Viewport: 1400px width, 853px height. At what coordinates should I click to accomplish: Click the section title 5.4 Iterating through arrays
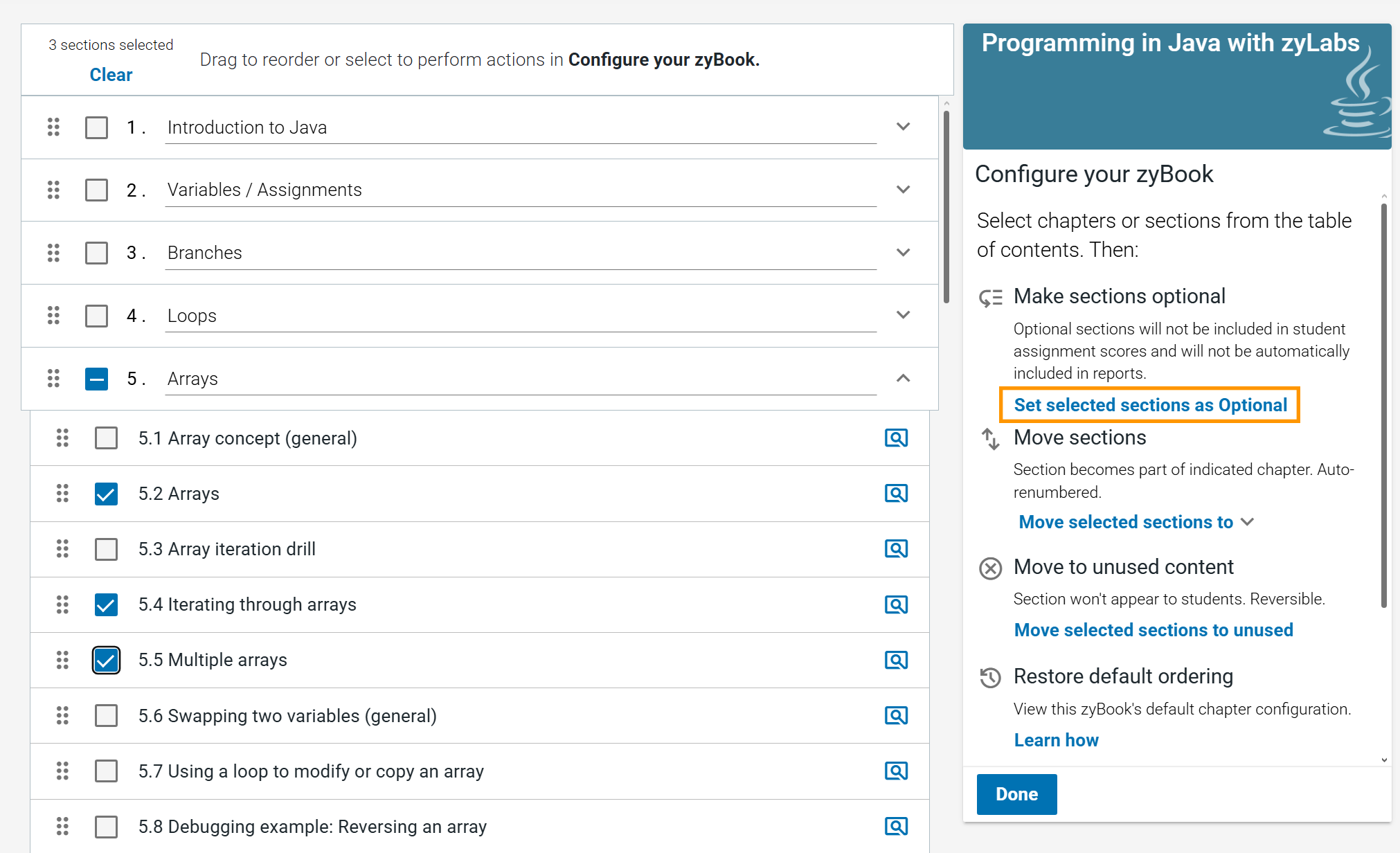pos(247,604)
